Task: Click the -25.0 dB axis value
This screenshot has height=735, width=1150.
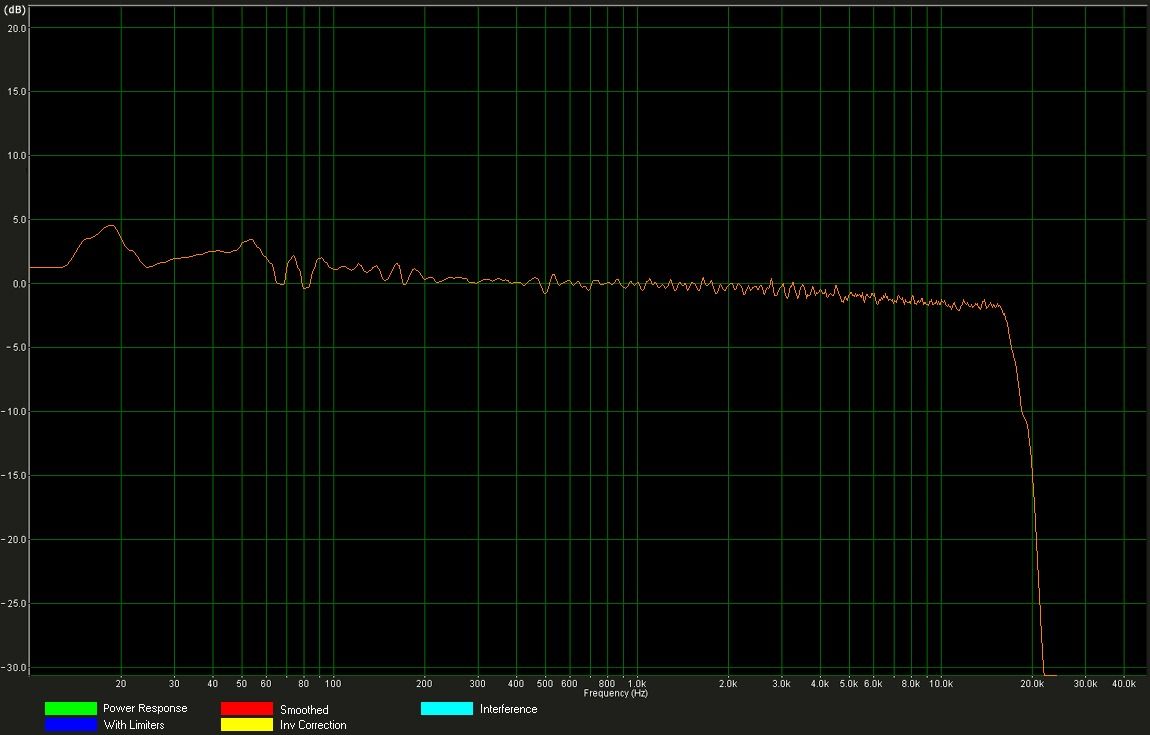Action: click(15, 604)
